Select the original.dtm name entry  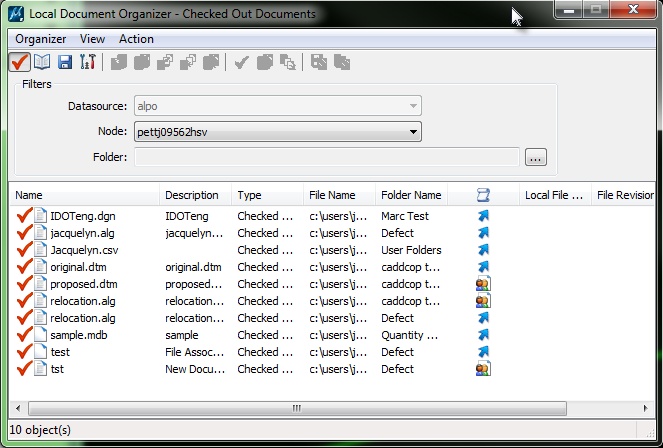point(78,267)
